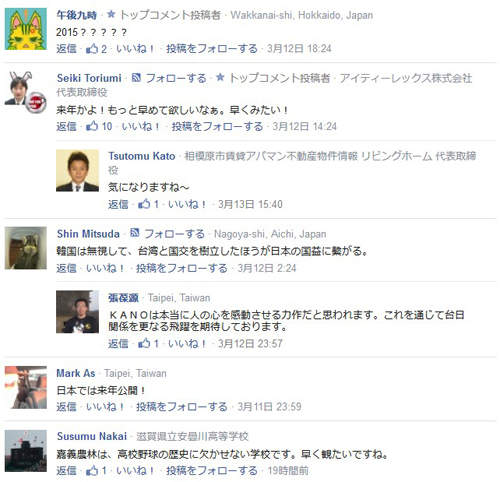The width and height of the screenshot is (500, 482).
Task: Like Mark As's comment with いいね！
Action: point(105,406)
